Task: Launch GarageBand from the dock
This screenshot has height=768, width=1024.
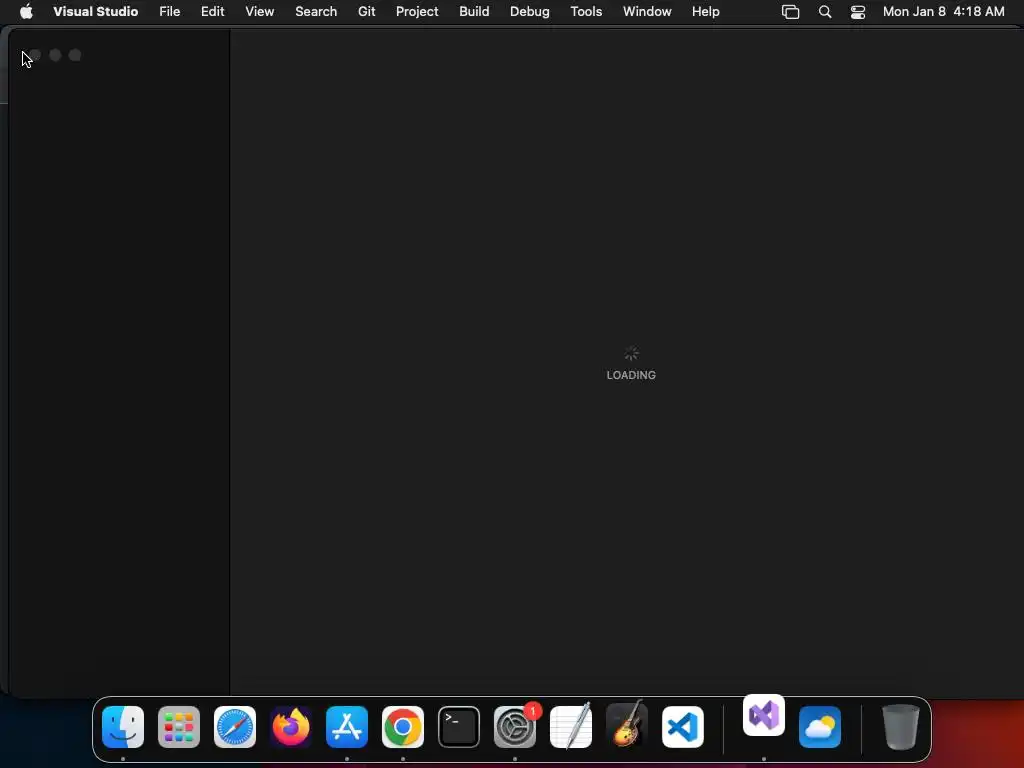Action: (x=627, y=725)
